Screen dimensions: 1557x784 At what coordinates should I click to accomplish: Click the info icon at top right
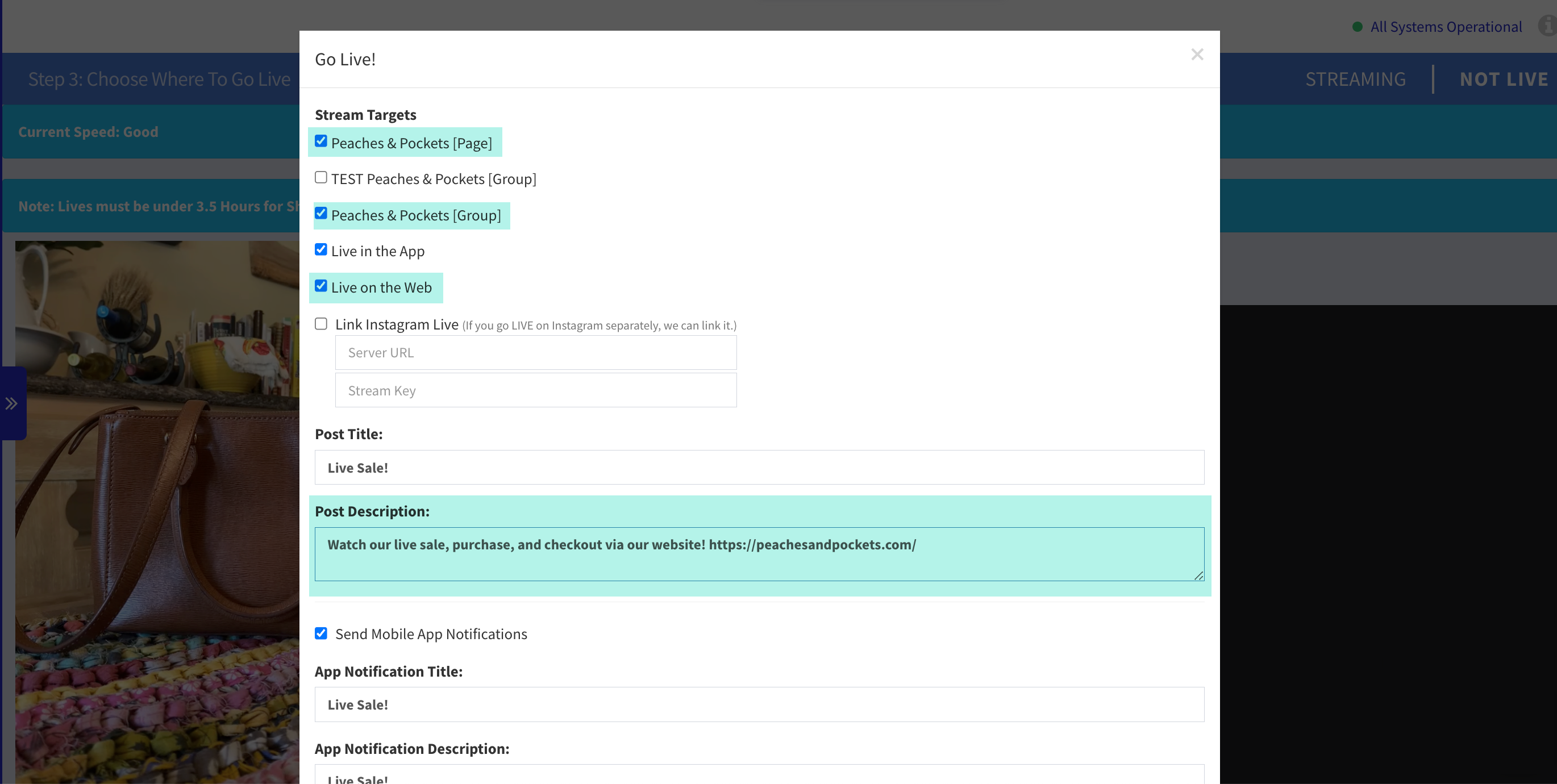[1548, 26]
